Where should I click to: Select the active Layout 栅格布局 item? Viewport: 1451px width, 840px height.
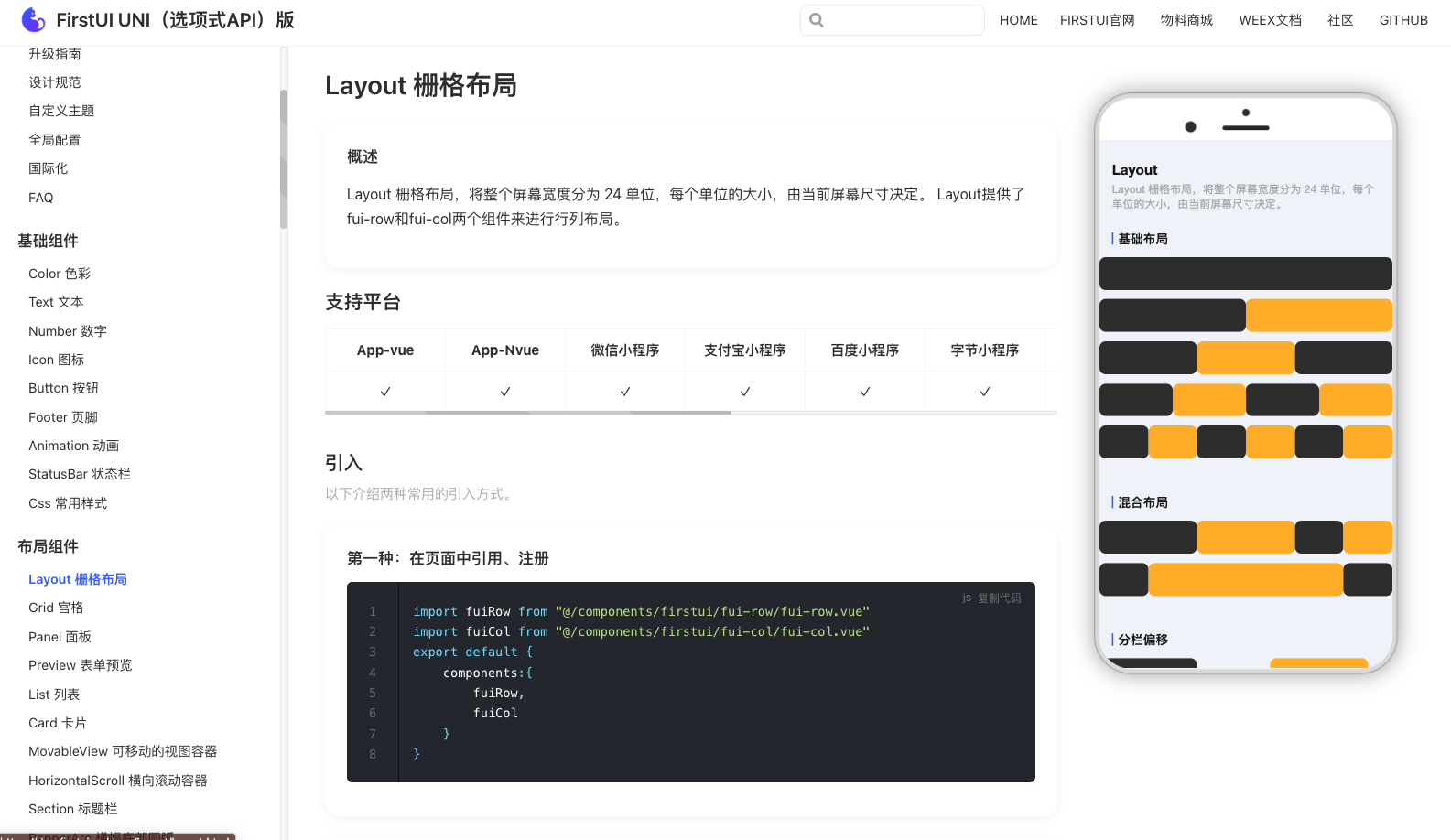point(78,579)
